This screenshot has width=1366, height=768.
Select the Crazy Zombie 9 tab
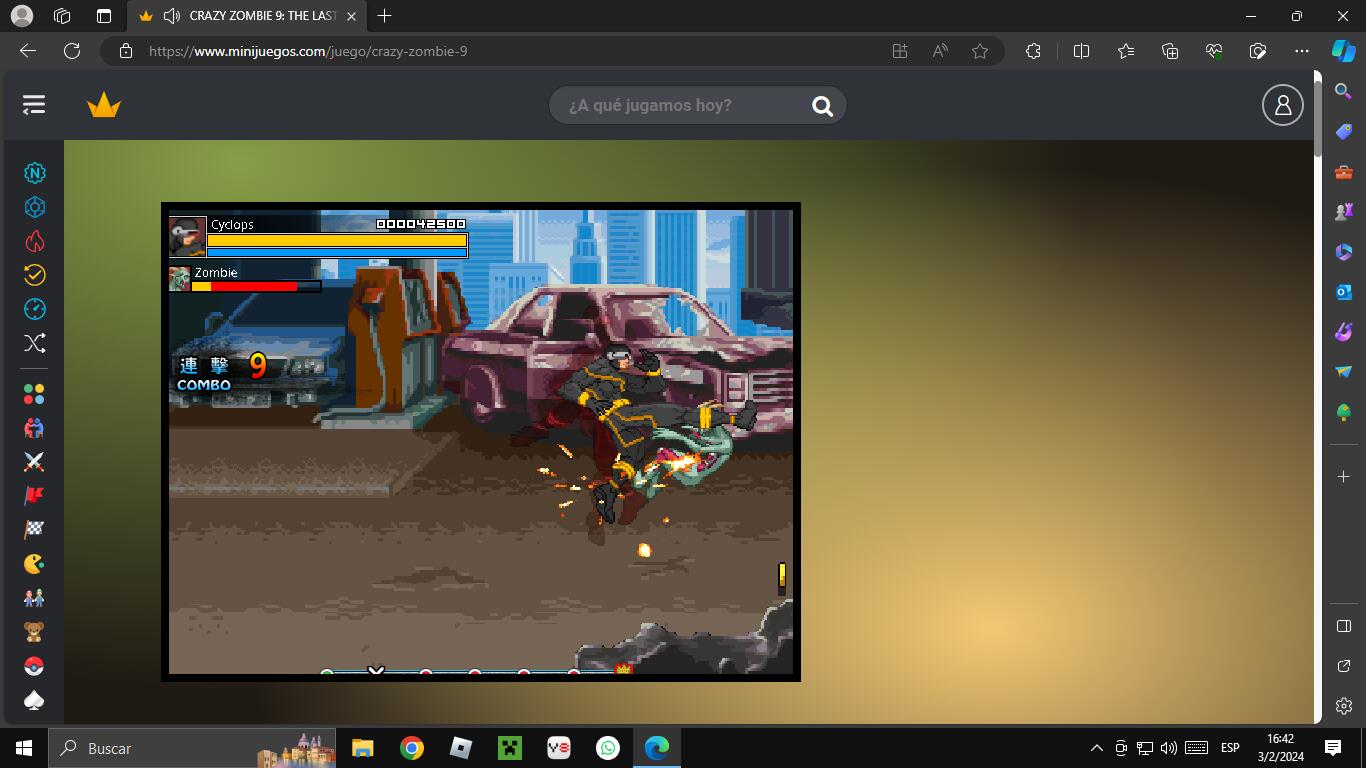point(250,16)
